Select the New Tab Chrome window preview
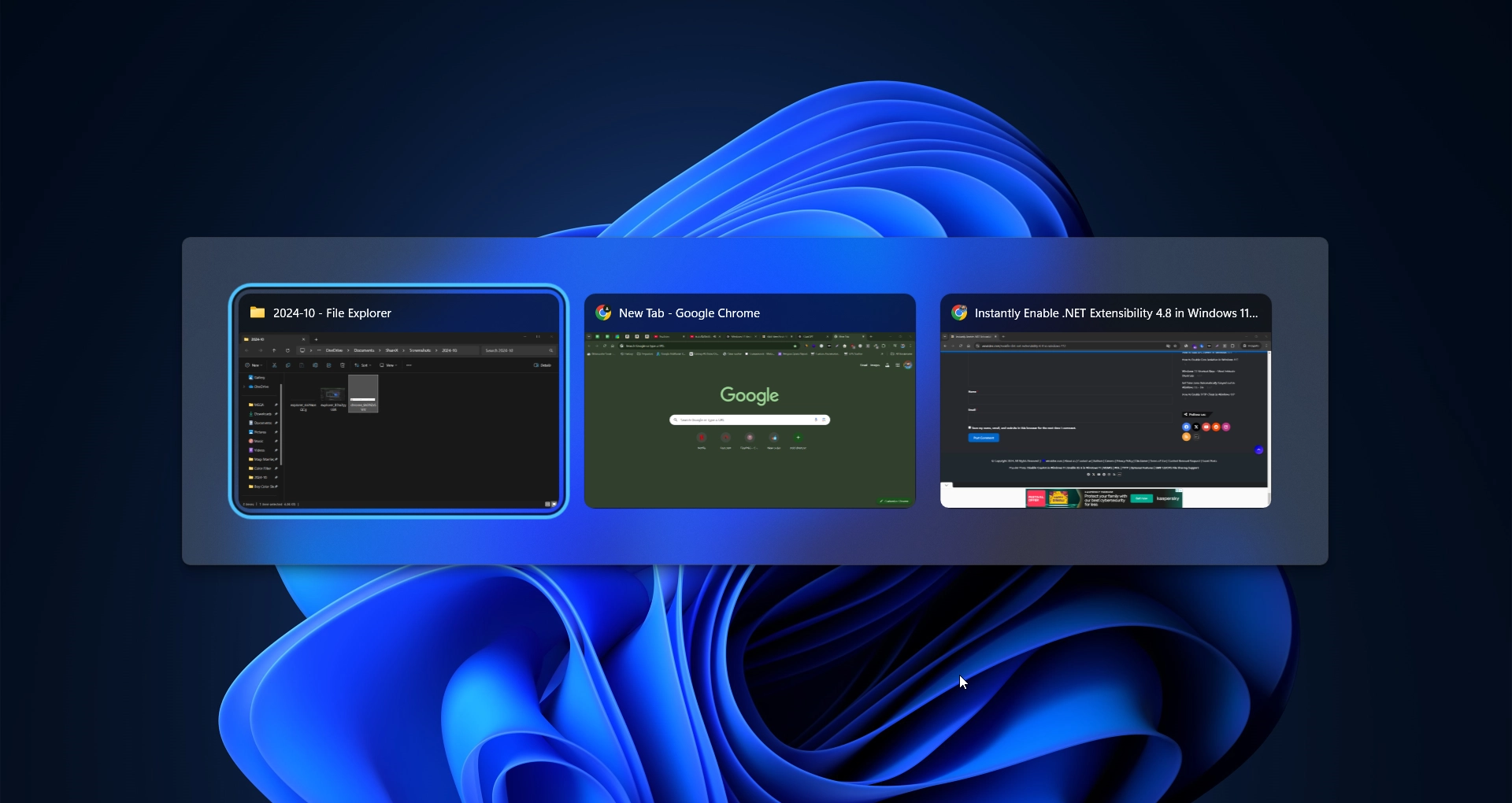The image size is (1512, 803). (x=750, y=401)
